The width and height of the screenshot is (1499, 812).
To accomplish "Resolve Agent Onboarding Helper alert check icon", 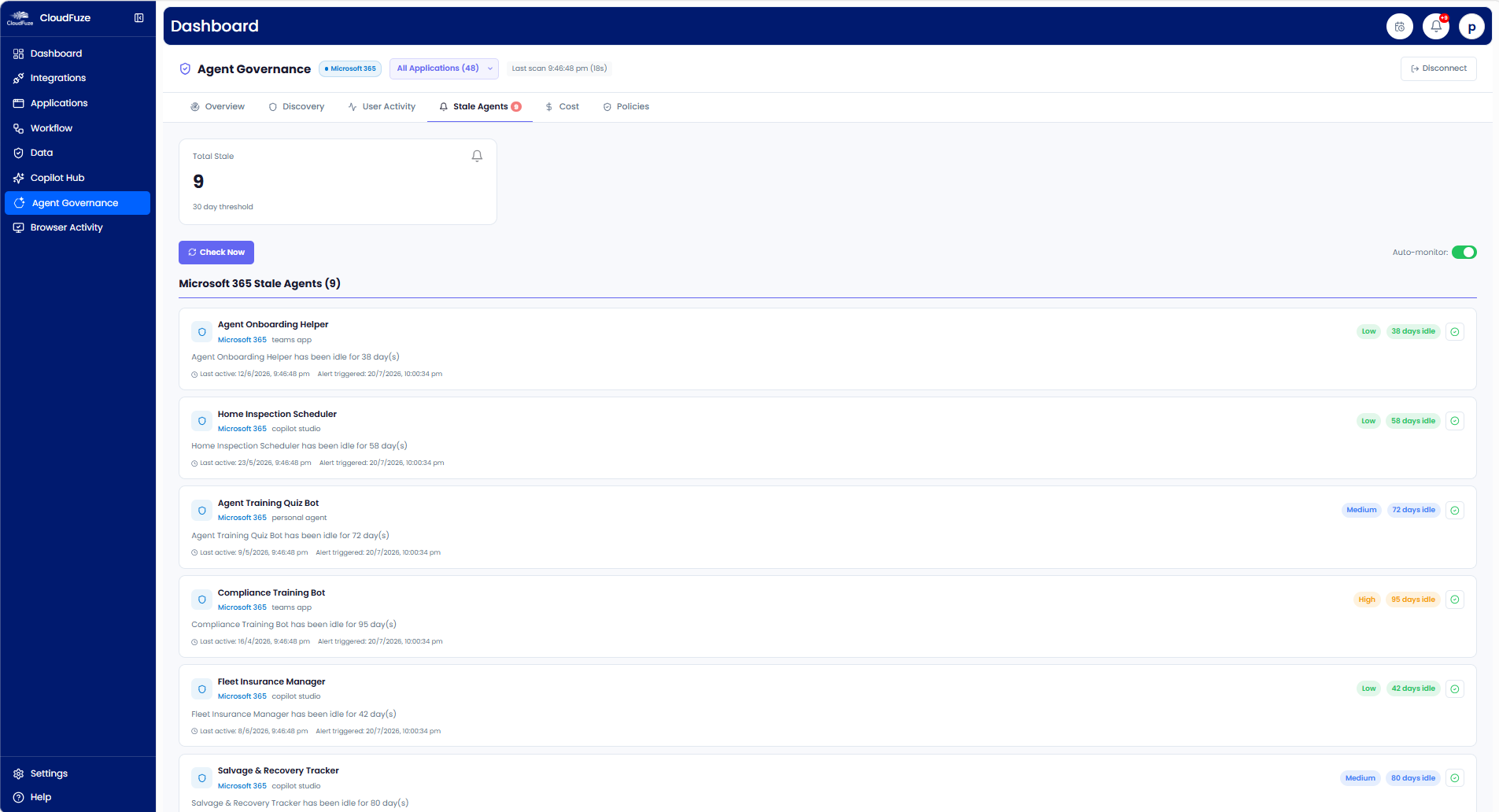I will point(1455,332).
